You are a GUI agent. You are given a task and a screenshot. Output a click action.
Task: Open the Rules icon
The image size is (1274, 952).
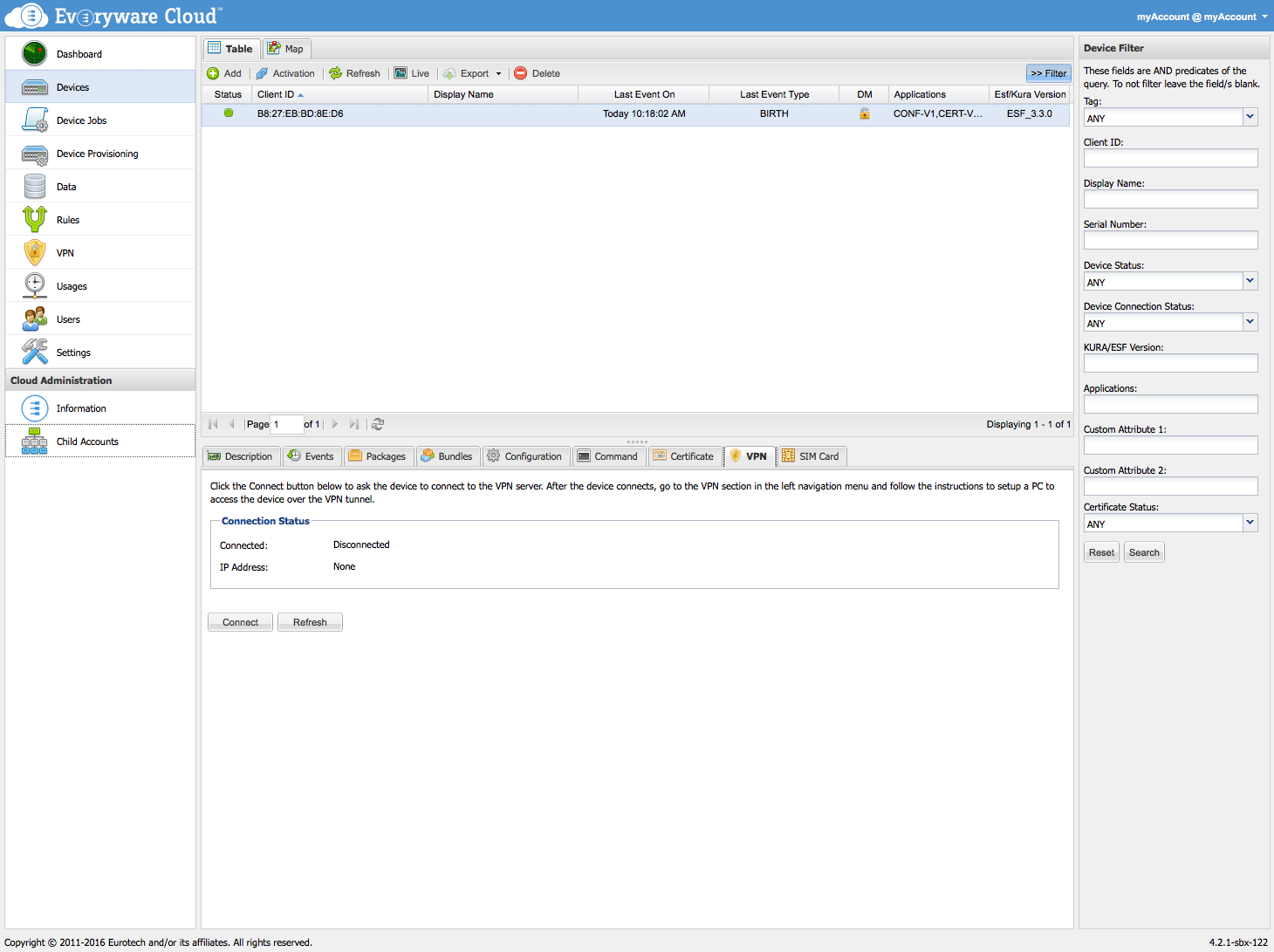(x=35, y=220)
